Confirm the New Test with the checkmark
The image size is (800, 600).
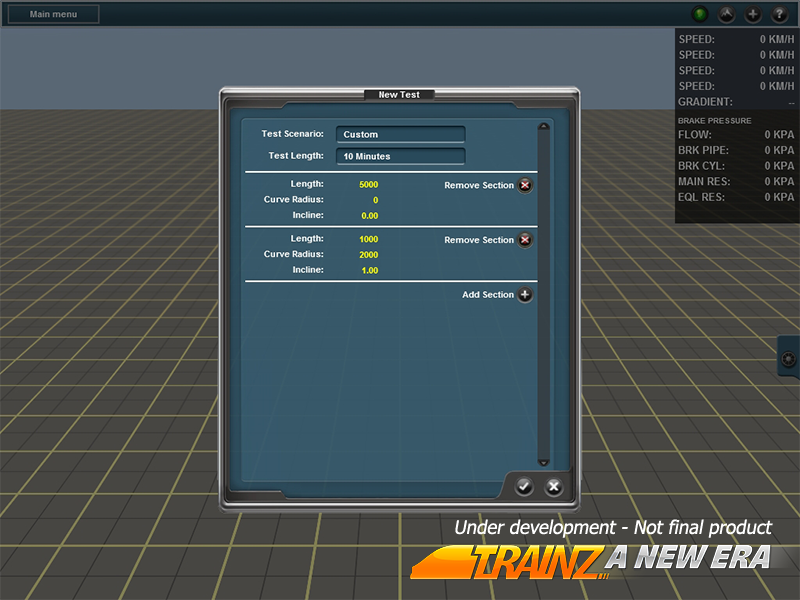(524, 486)
